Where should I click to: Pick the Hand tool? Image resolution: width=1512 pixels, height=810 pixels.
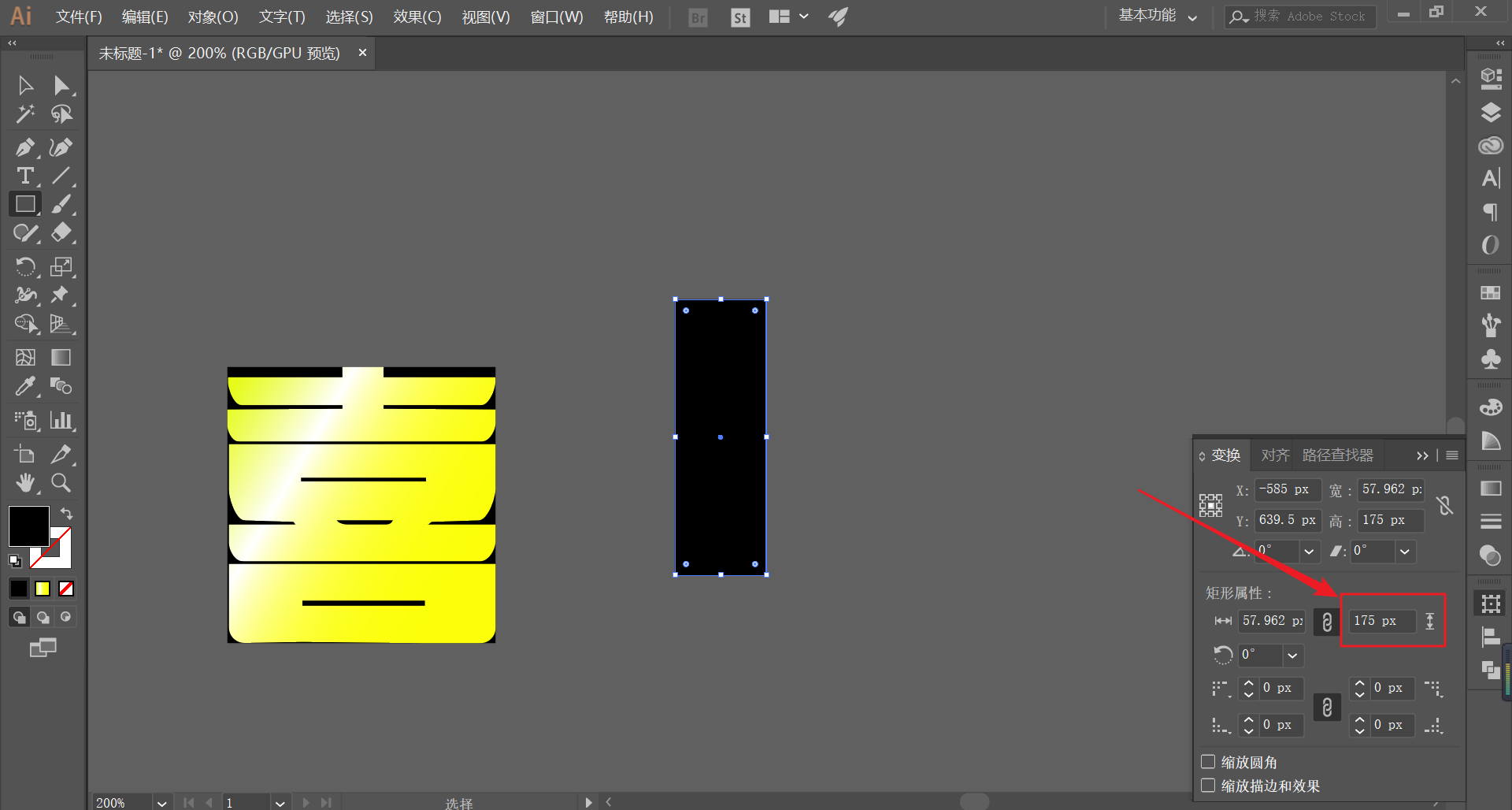(24, 482)
